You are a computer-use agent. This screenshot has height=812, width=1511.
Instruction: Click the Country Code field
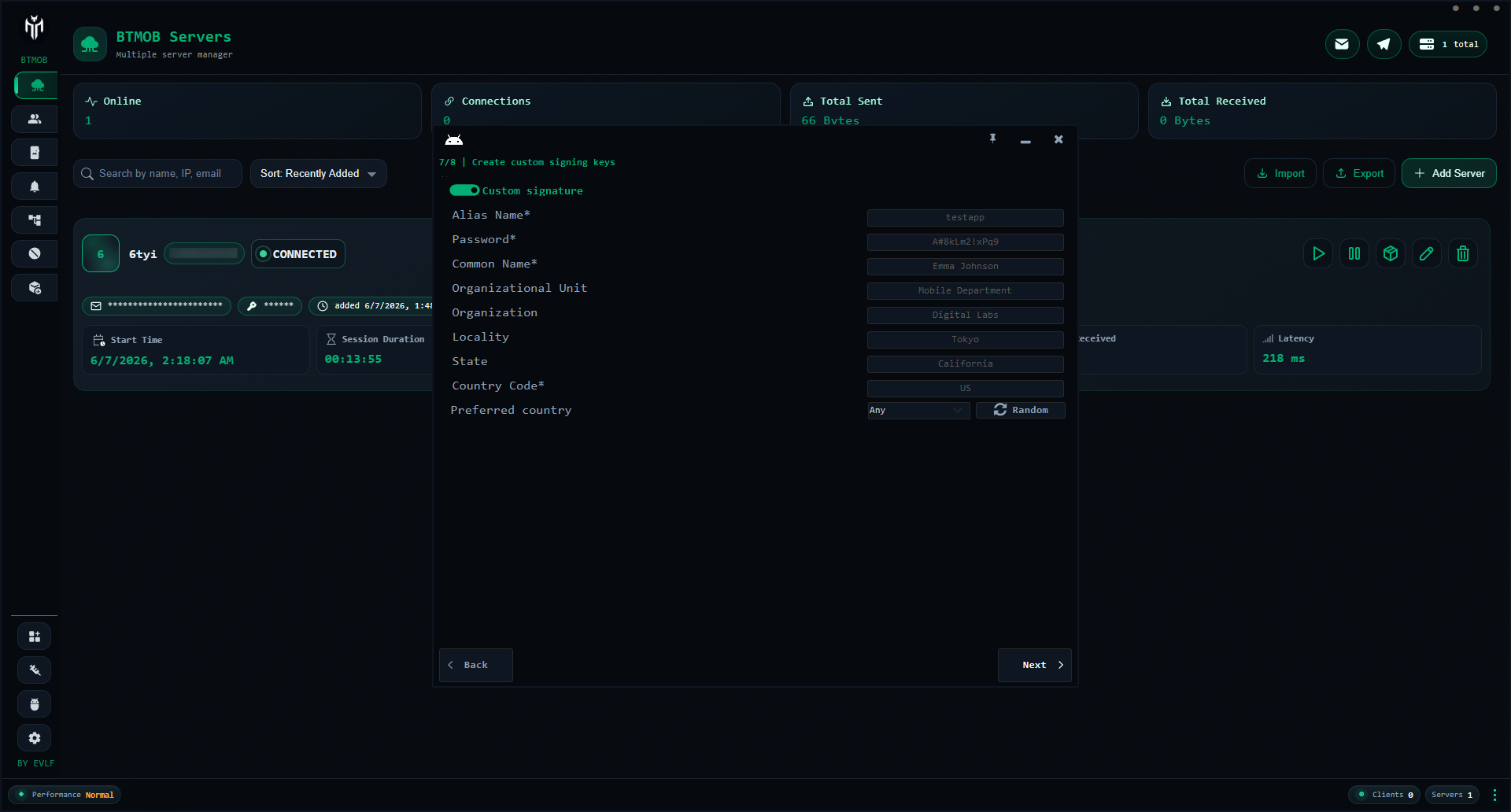pos(966,388)
